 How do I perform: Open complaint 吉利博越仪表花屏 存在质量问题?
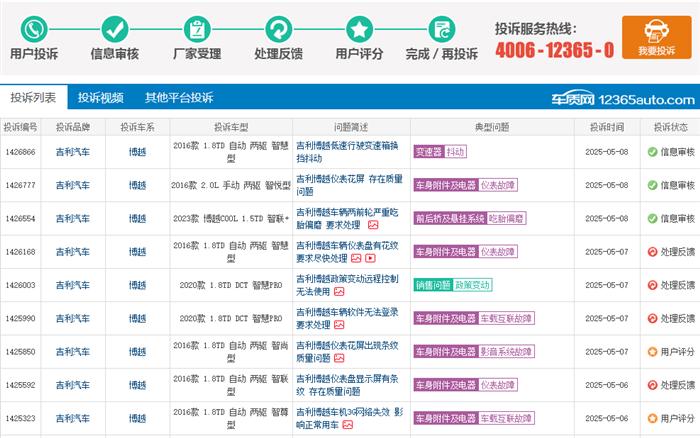pos(349,185)
